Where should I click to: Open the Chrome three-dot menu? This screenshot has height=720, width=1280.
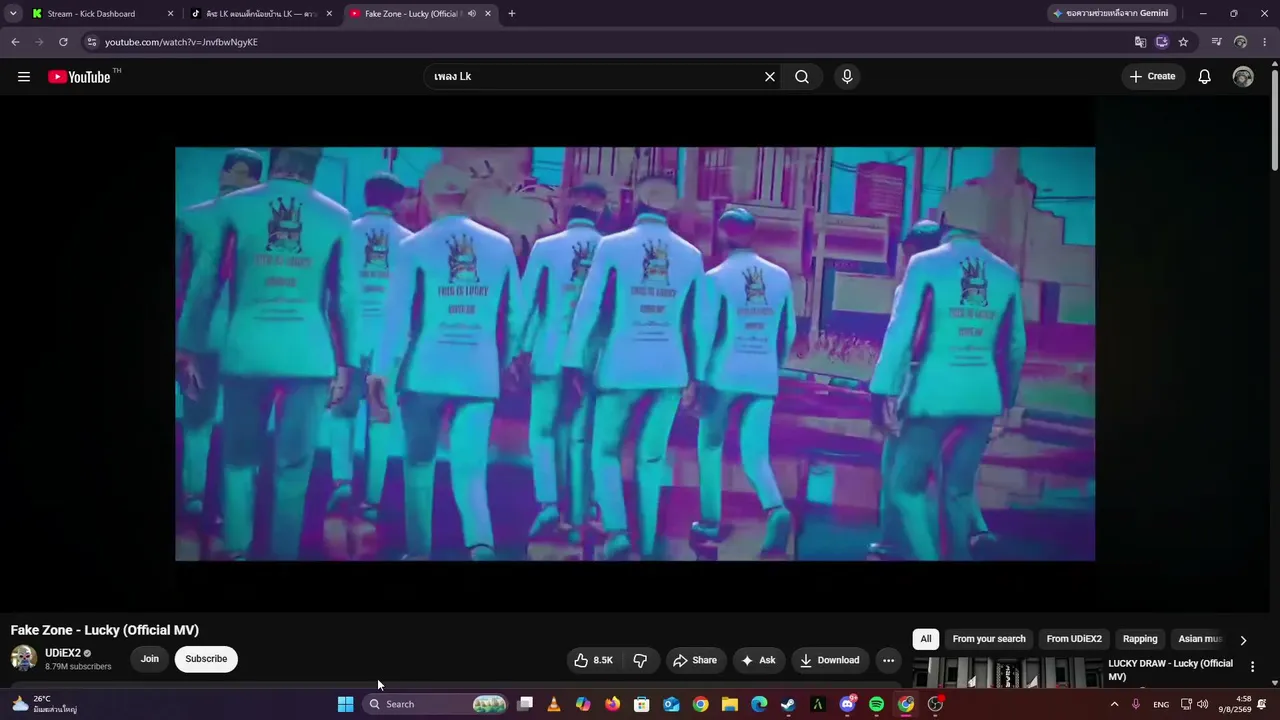pos(1265,42)
